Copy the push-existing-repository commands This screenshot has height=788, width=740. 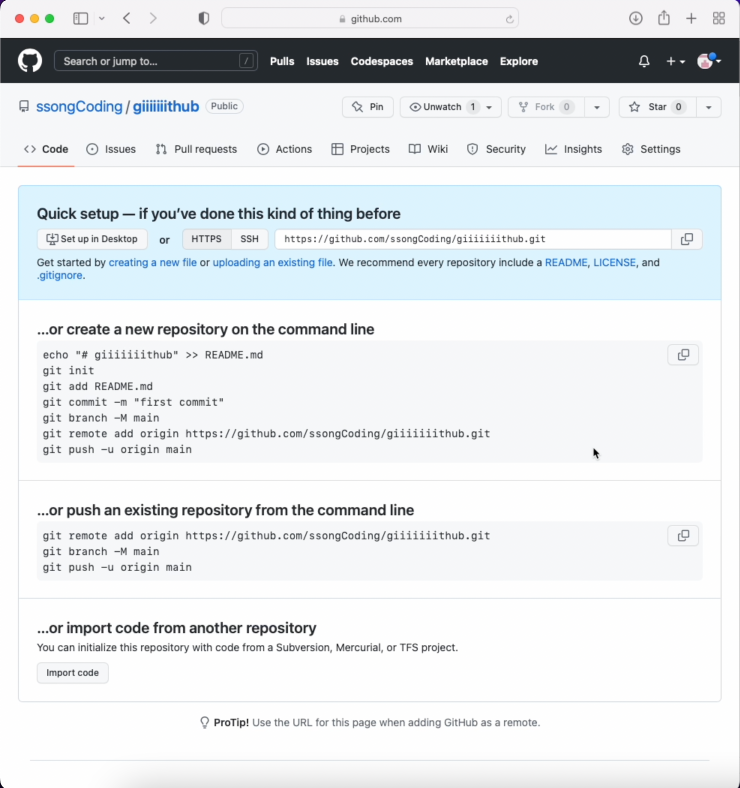(x=683, y=536)
